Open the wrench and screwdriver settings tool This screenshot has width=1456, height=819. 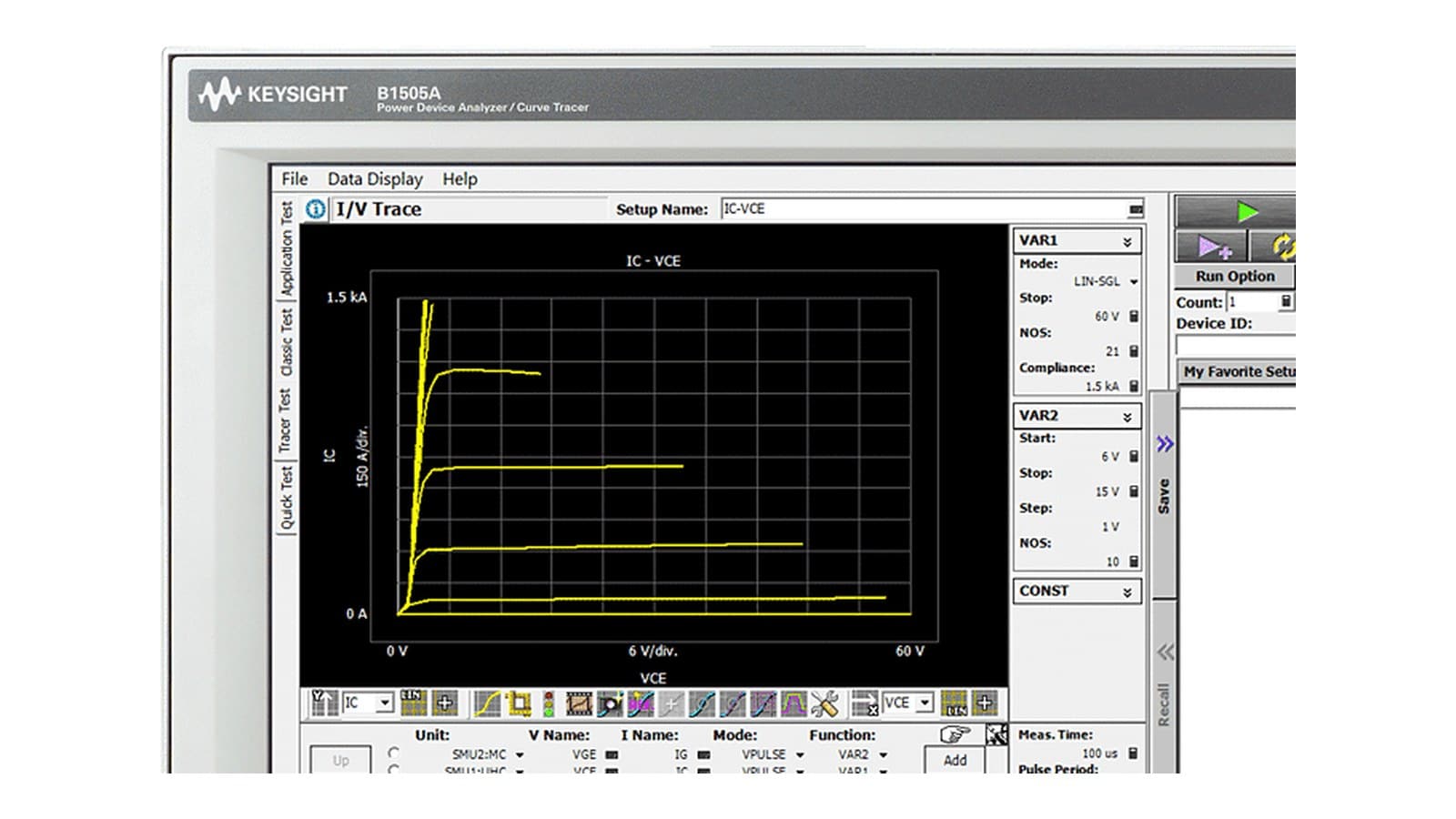[824, 703]
